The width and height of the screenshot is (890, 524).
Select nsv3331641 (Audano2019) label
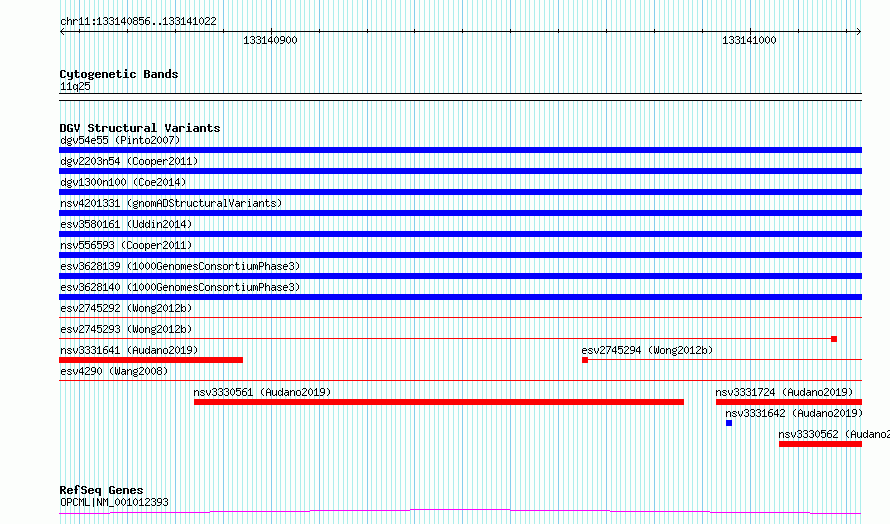pyautogui.click(x=129, y=350)
